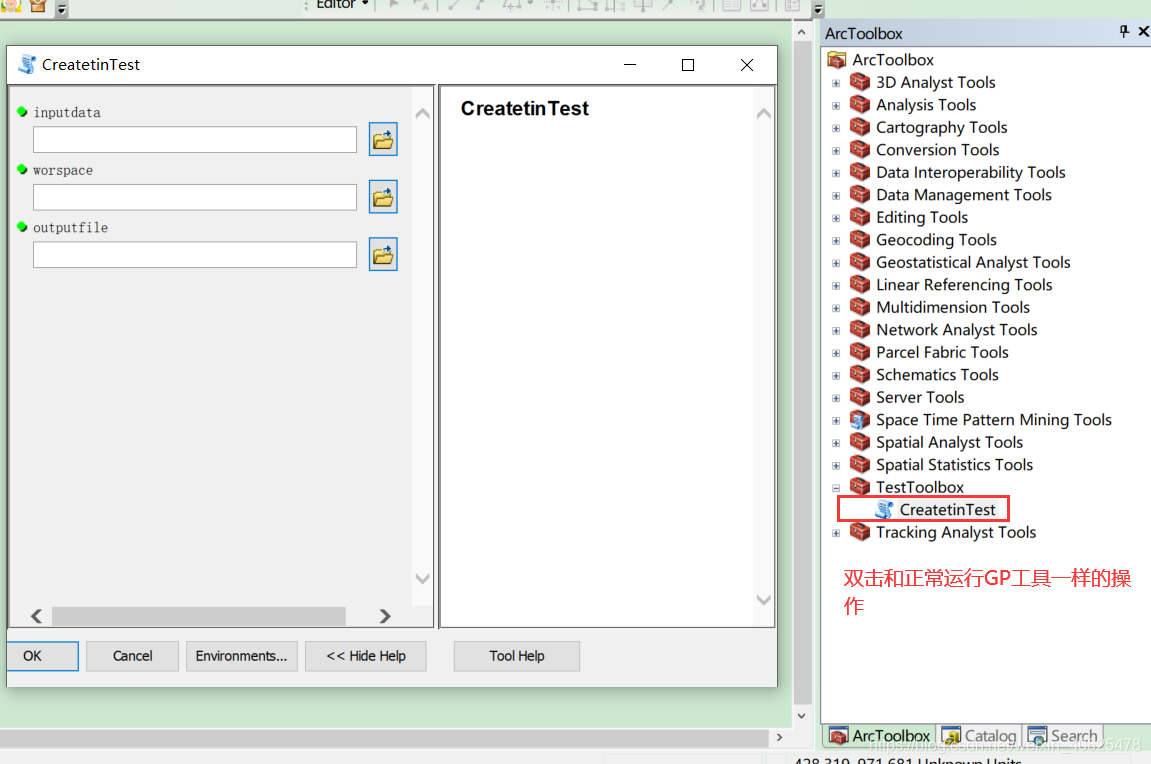Select 3D Analyst Tools toolbox icon

(860, 81)
